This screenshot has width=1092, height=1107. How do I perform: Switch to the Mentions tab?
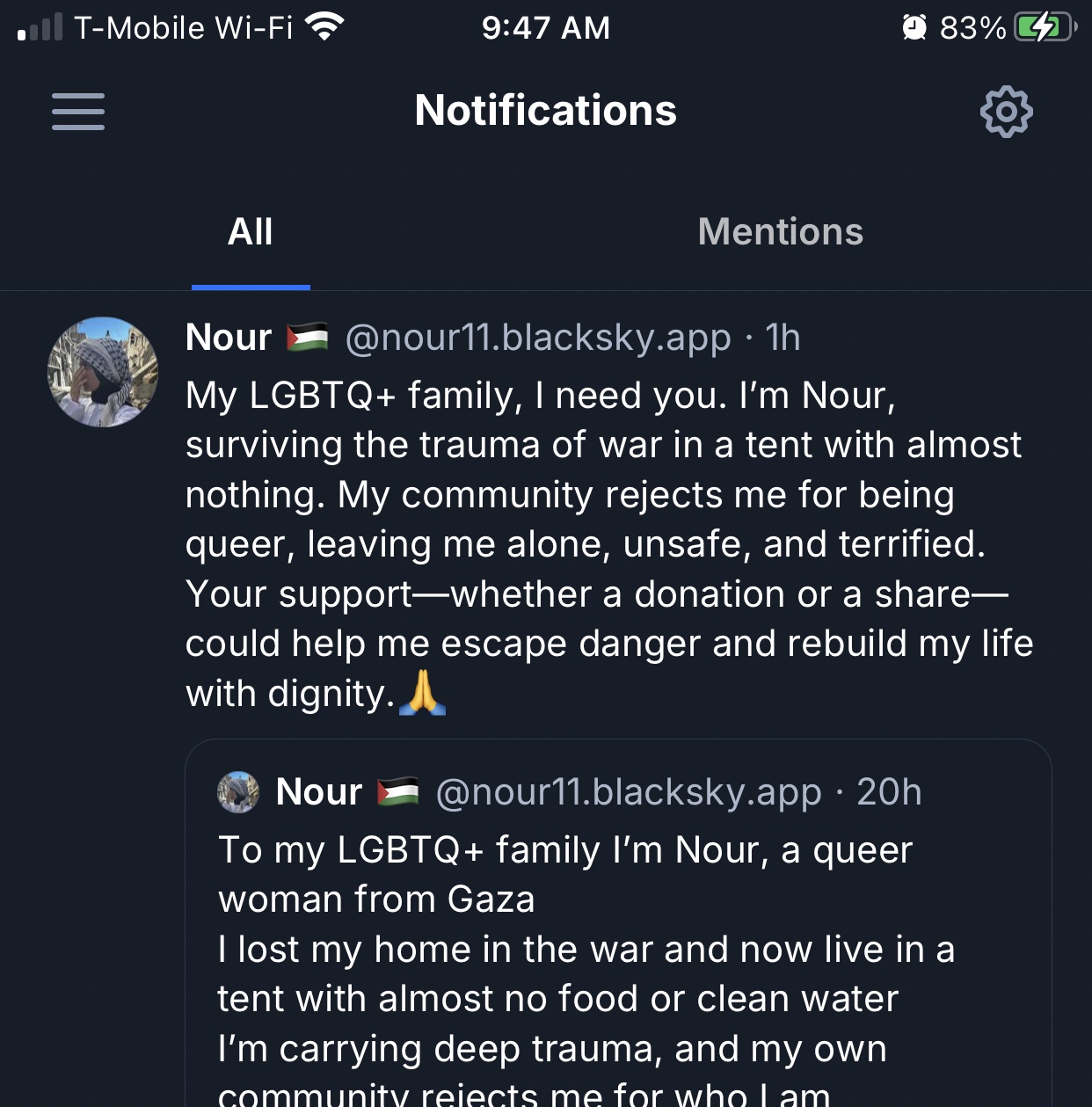coord(780,232)
